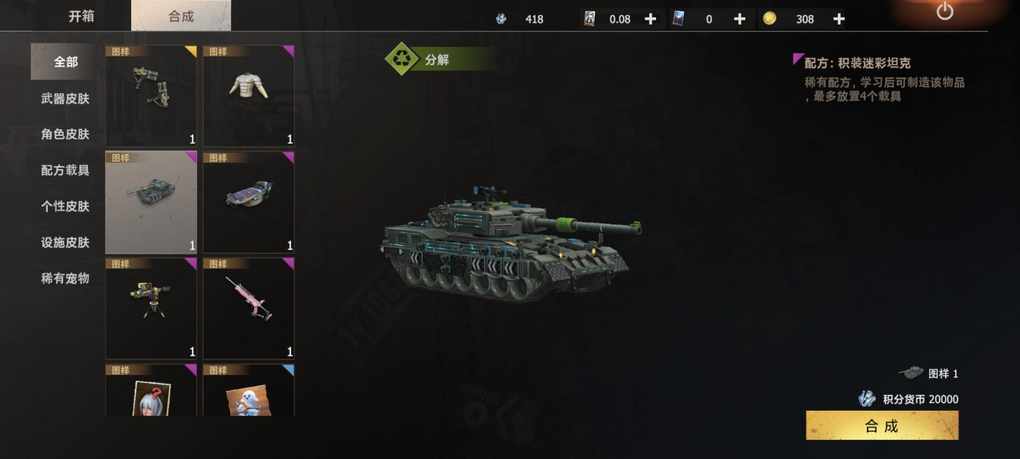Click the silver points currency icon showing 418
Image resolution: width=1020 pixels, height=459 pixels.
tap(501, 19)
